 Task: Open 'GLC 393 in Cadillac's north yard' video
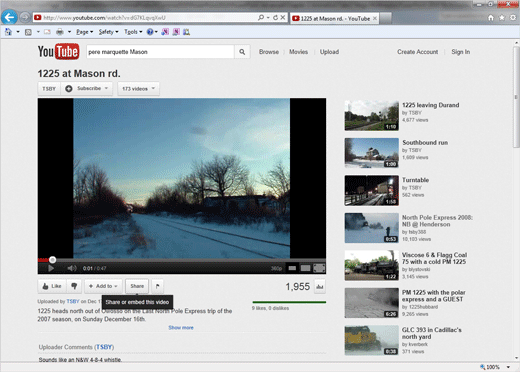point(431,333)
